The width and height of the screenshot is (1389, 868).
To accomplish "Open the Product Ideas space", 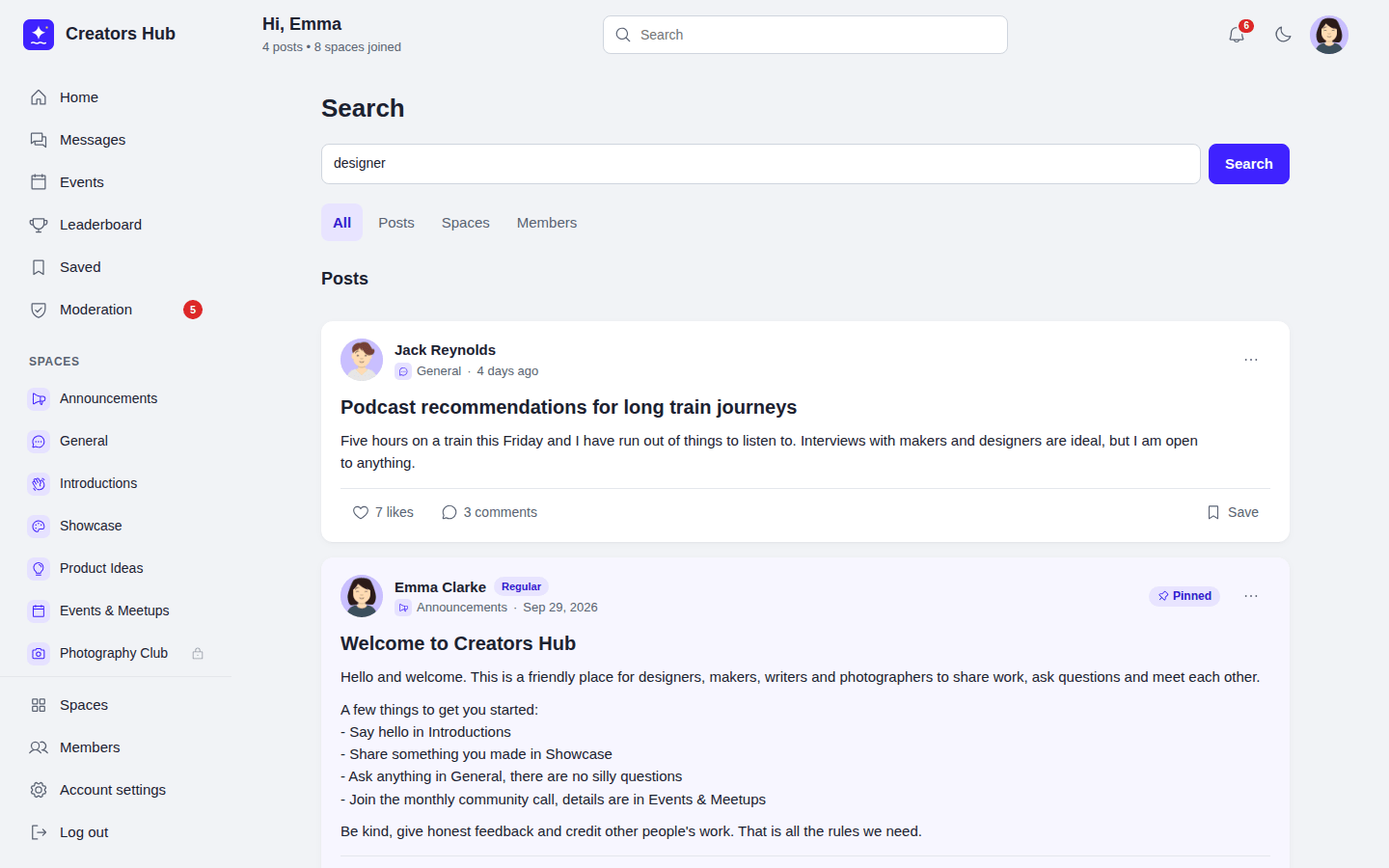I will (116, 568).
